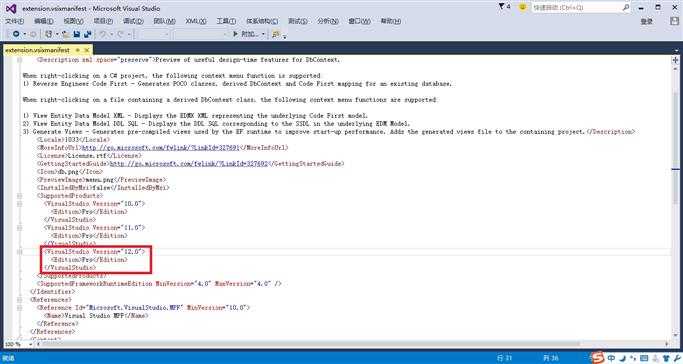Image resolution: width=683 pixels, height=364 pixels.
Task: Click the Sogou wrench settings icon
Action: 676,358
